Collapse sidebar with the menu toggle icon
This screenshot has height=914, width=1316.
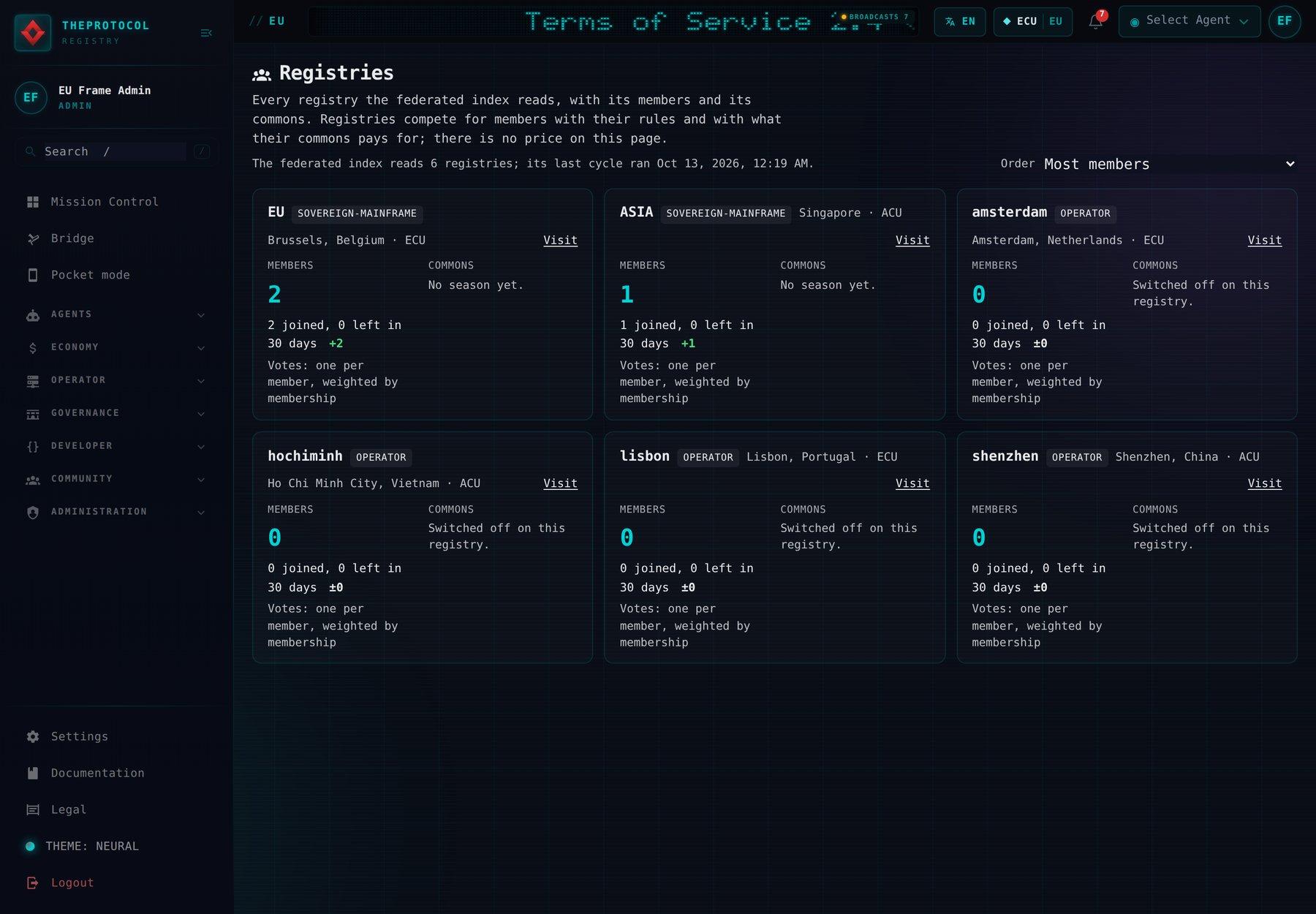coord(206,33)
